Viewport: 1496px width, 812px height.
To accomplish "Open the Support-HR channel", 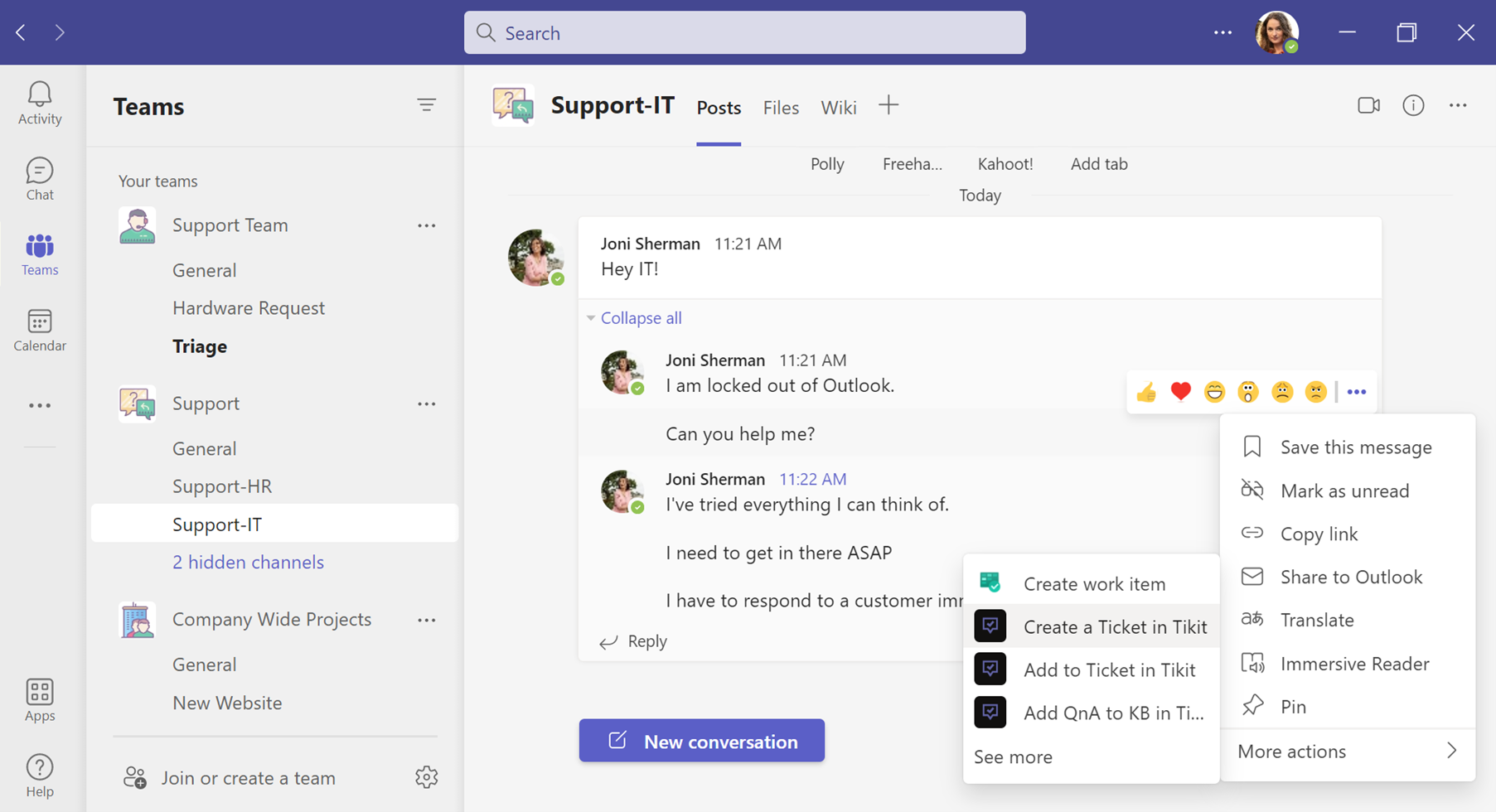I will tap(222, 486).
